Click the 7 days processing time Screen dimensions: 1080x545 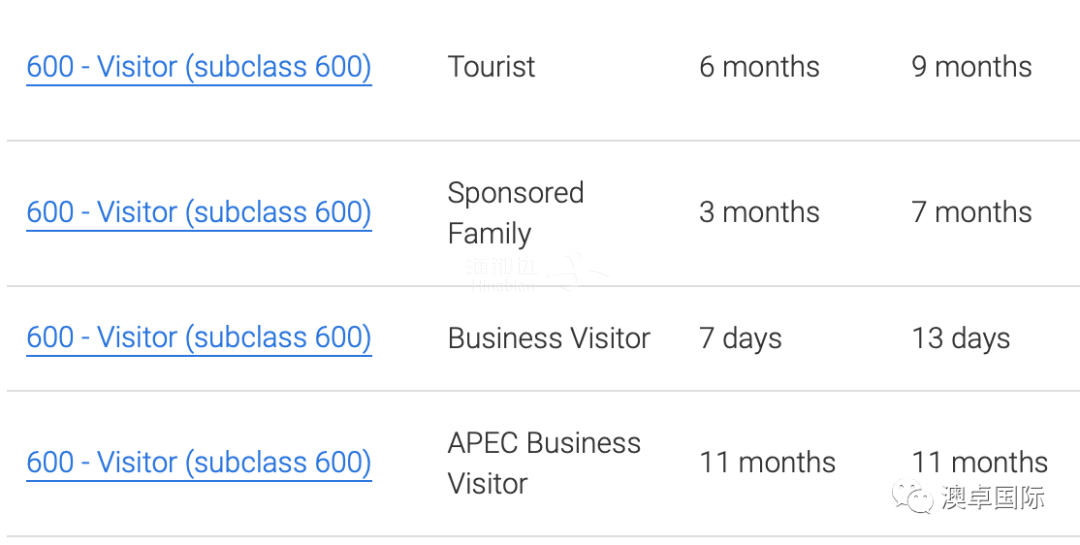click(740, 339)
